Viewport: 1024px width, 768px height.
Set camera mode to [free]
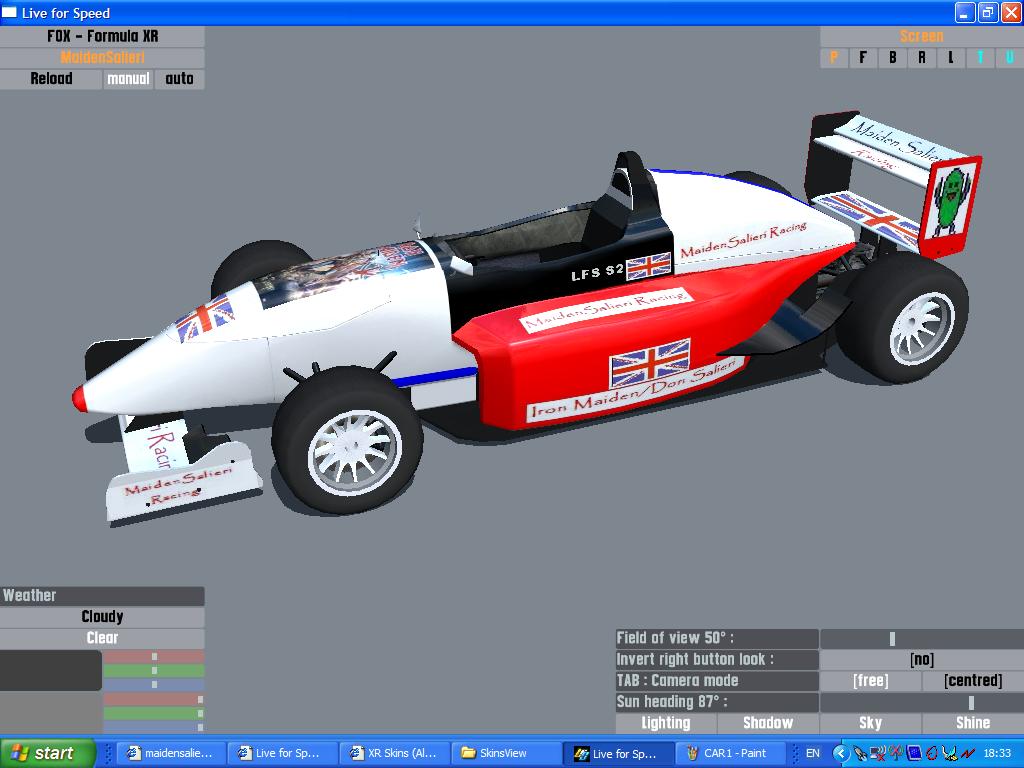click(x=871, y=681)
